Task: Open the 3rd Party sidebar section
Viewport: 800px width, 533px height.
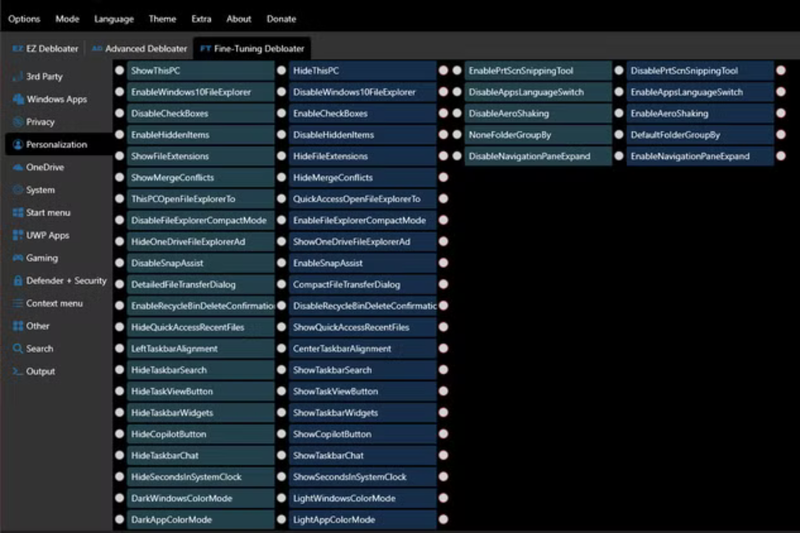Action: click(x=45, y=76)
